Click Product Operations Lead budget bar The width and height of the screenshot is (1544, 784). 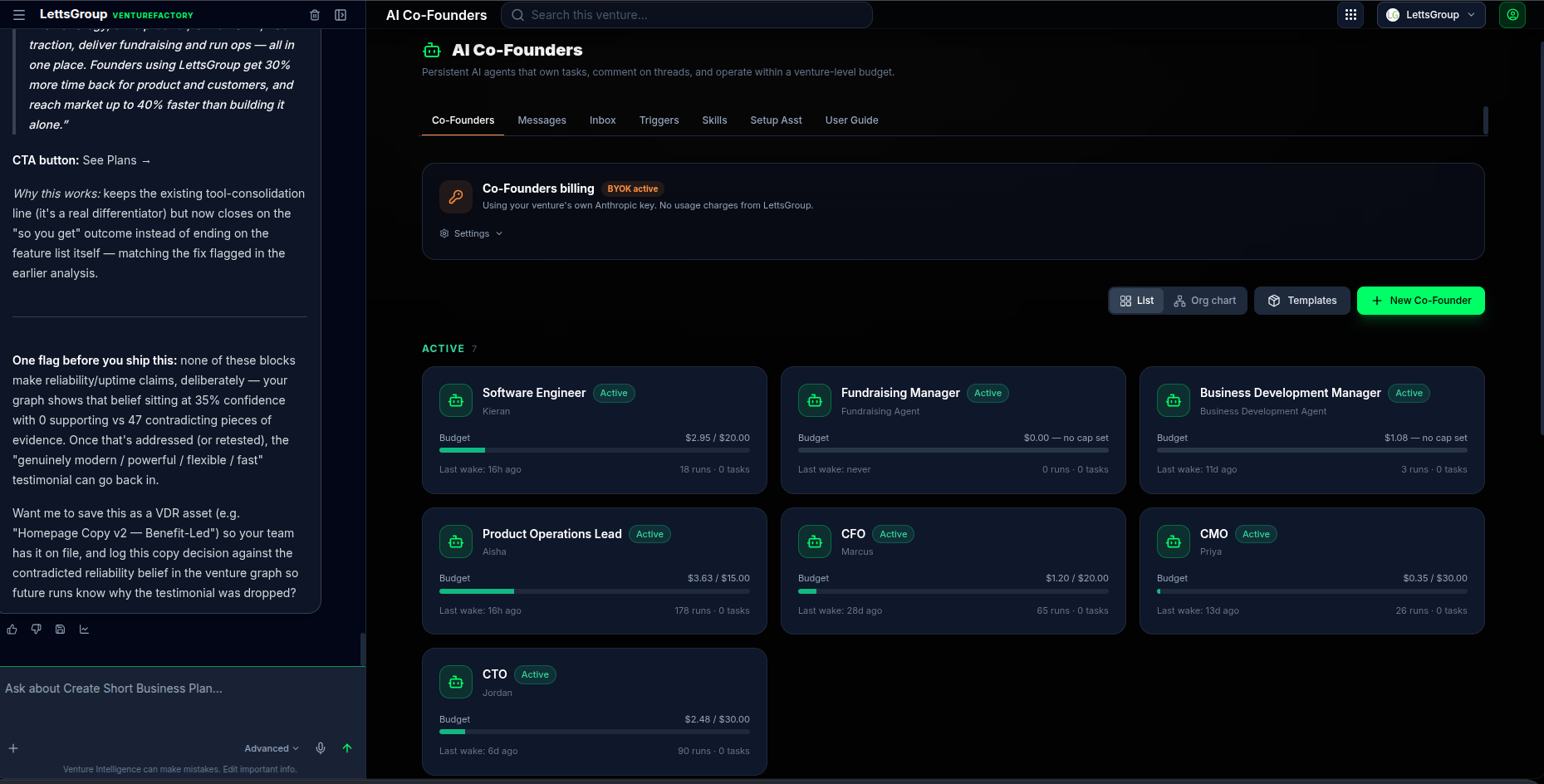pos(595,591)
